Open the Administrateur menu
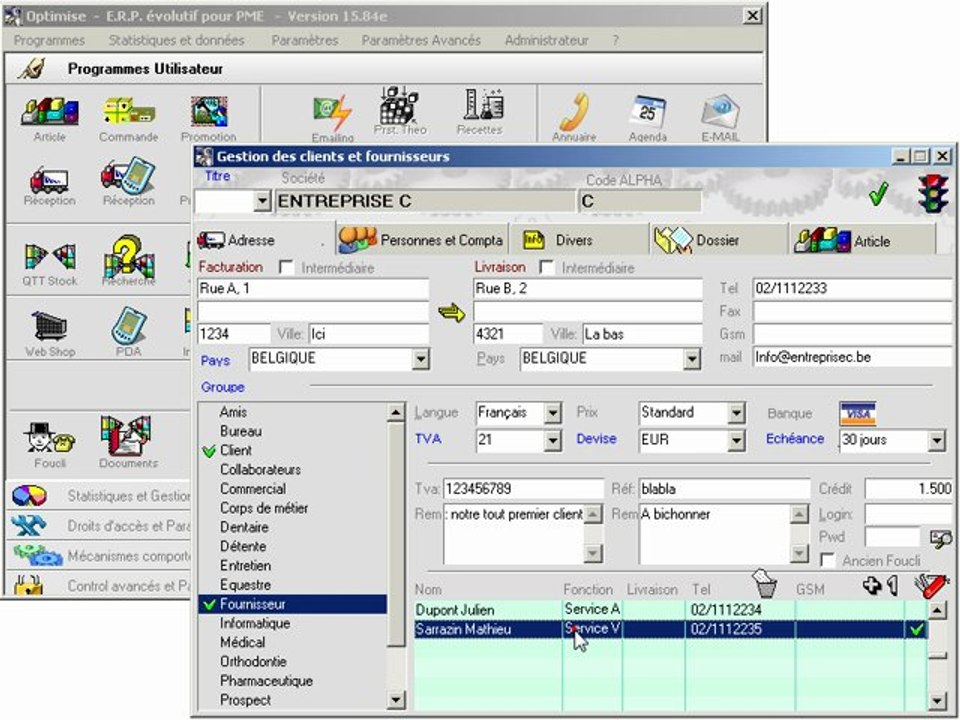 click(x=546, y=40)
